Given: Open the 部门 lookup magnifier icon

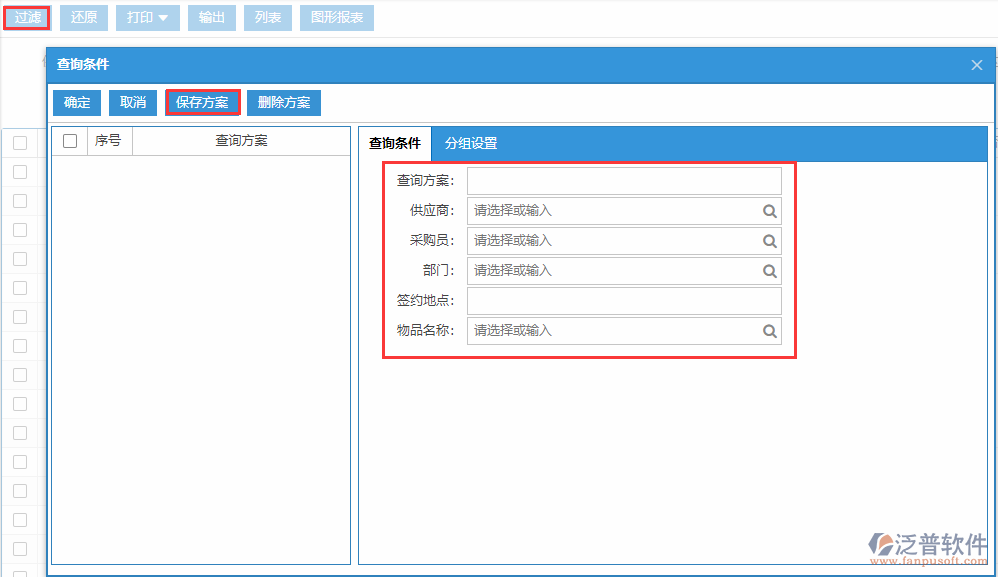Looking at the screenshot, I should point(769,271).
